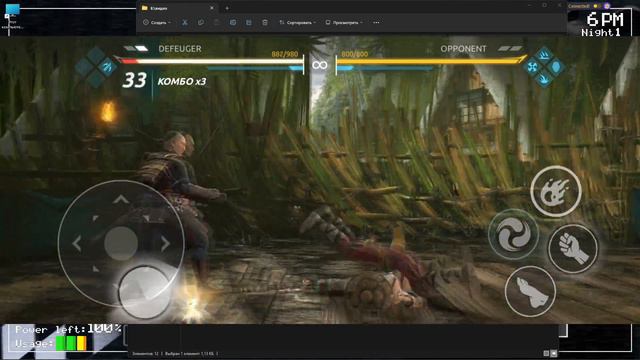640x360 pixels.
Task: Click the desktop computer icon
Action: pyautogui.click(x=13, y=9)
